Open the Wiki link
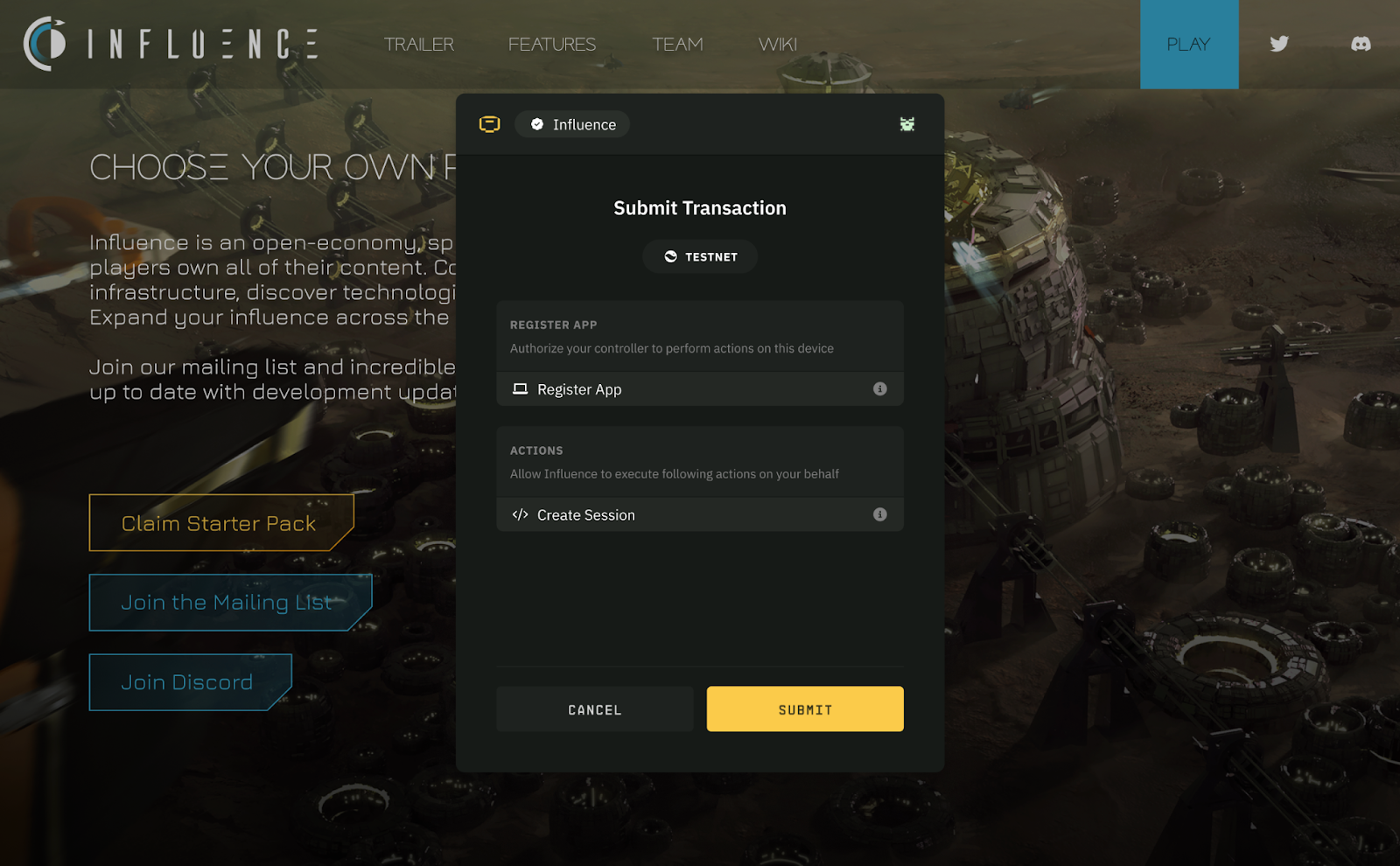1400x866 pixels. click(x=778, y=44)
